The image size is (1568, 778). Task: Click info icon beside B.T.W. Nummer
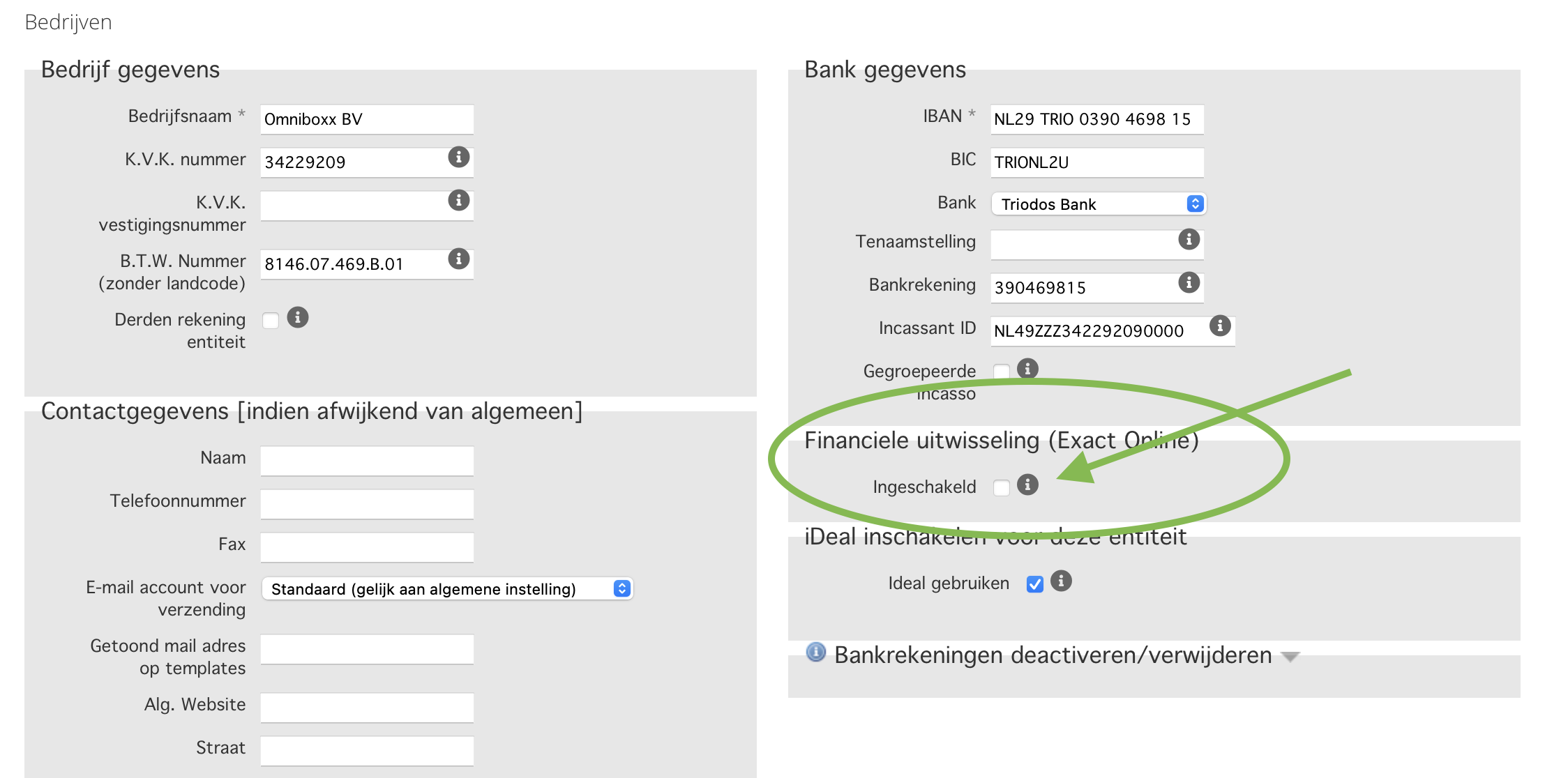(458, 259)
